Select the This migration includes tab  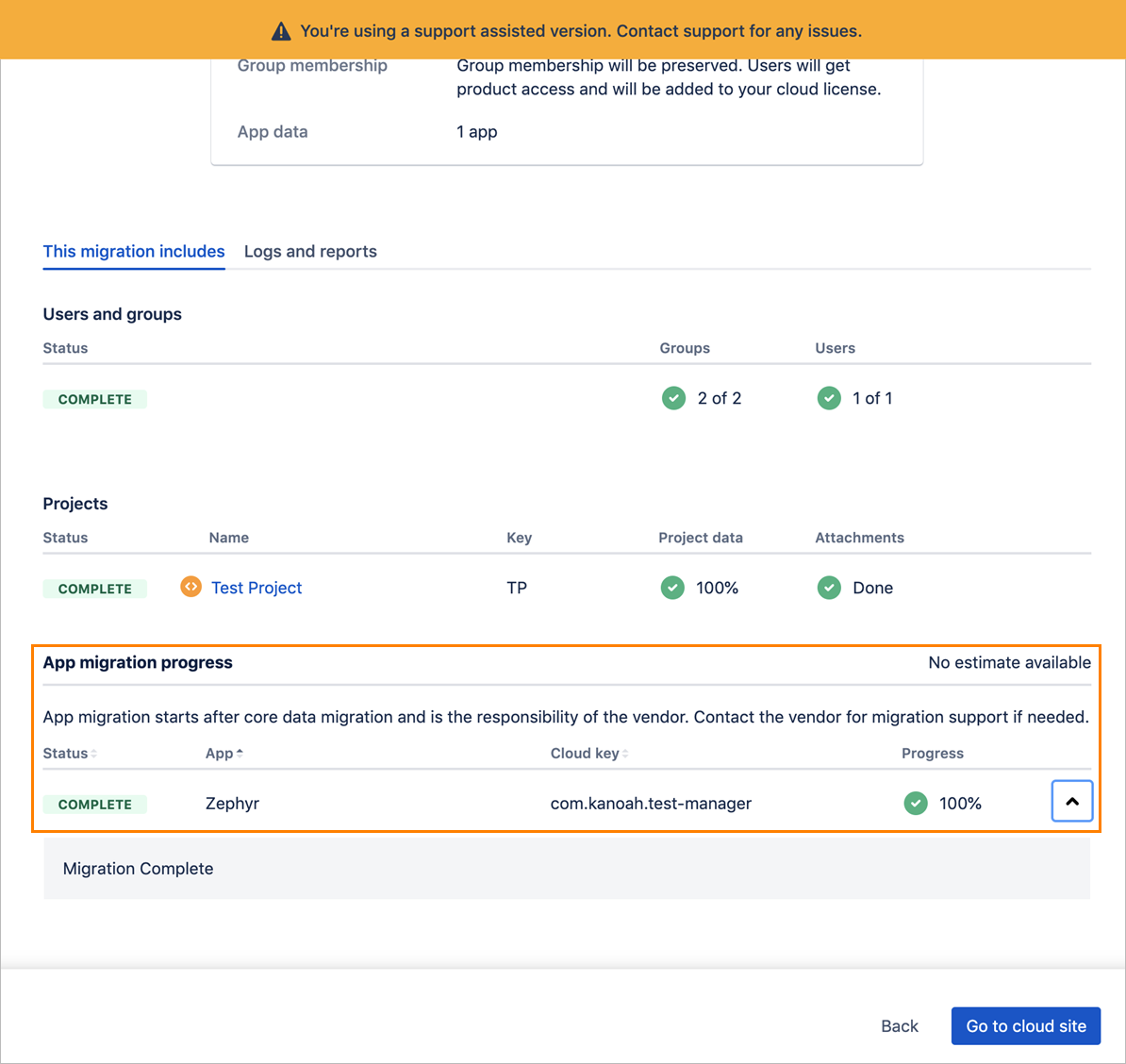[x=133, y=251]
